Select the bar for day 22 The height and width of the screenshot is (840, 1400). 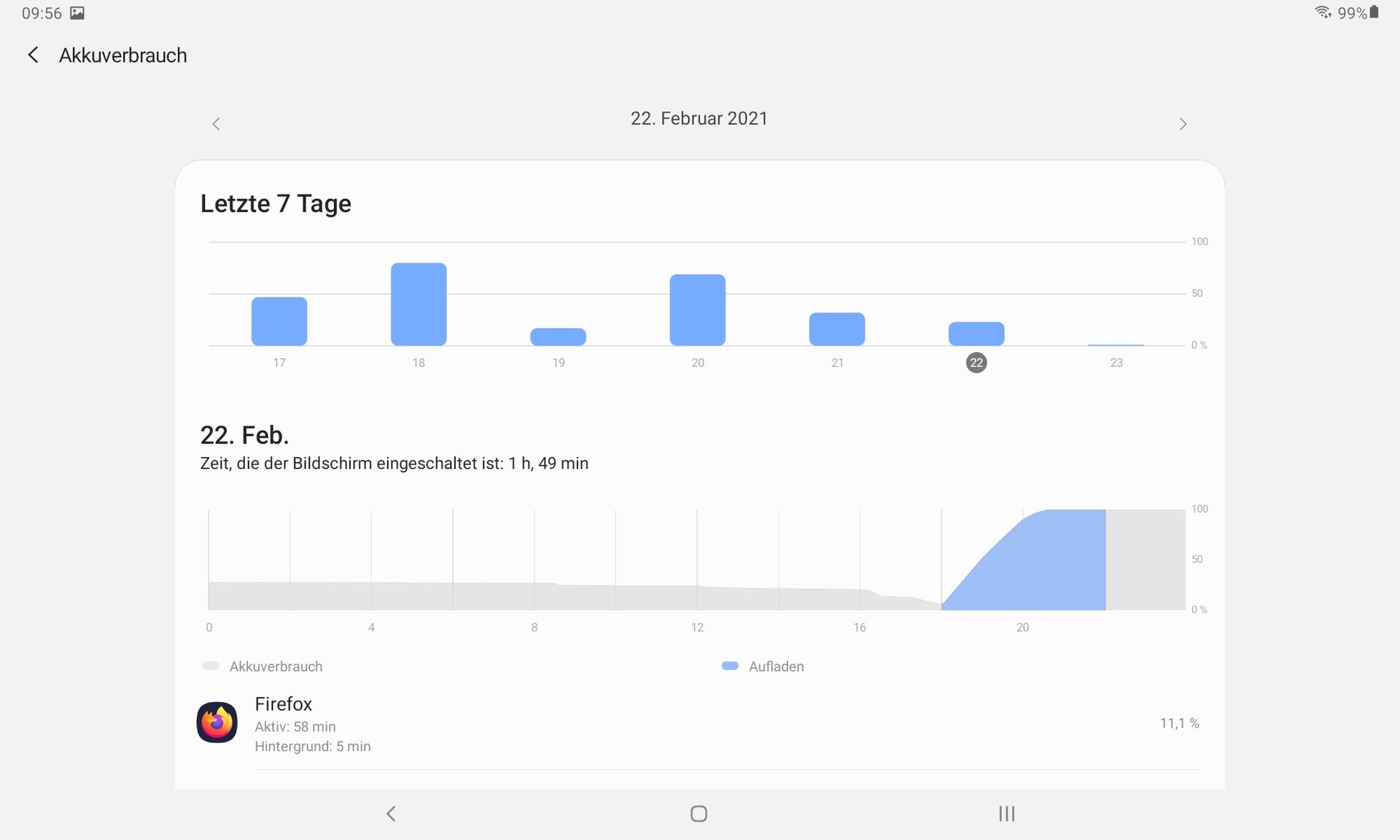(x=976, y=333)
